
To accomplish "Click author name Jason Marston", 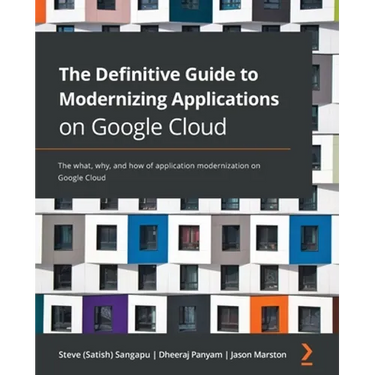I will [x=258, y=355].
